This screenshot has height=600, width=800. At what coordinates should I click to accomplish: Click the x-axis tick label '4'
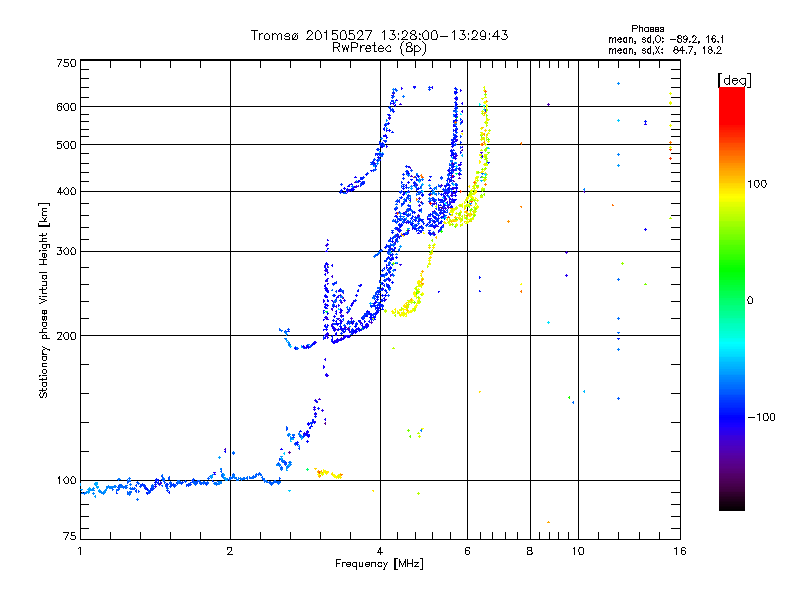[380, 551]
